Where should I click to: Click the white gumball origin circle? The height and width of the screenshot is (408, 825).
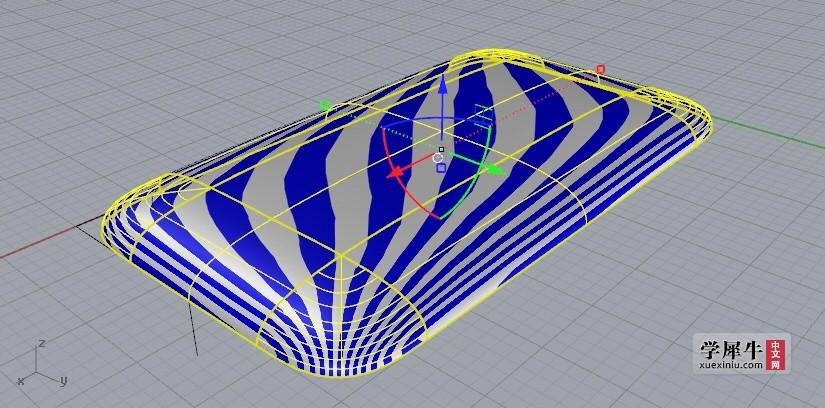(x=437, y=158)
